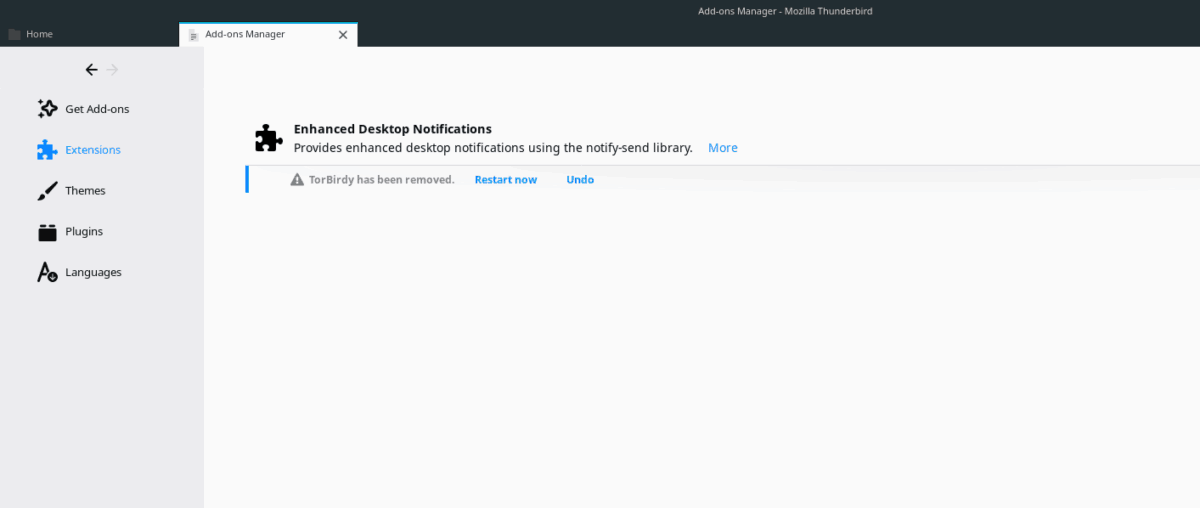This screenshot has width=1200, height=508.
Task: Click the Enhanced Desktop Notifications puzzle icon
Action: tap(268, 138)
